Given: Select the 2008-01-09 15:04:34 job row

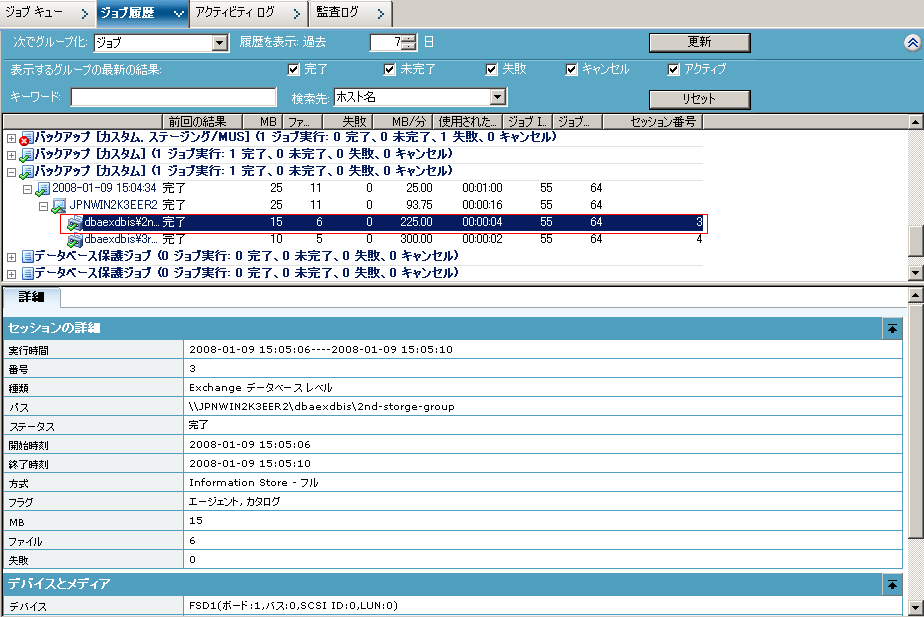Looking at the screenshot, I should click(x=369, y=188).
